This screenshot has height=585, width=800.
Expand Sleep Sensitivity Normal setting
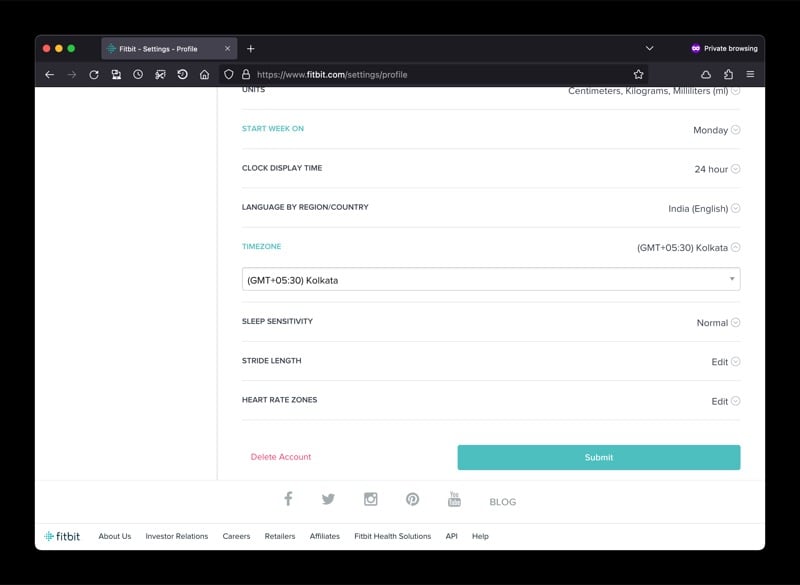coord(736,322)
